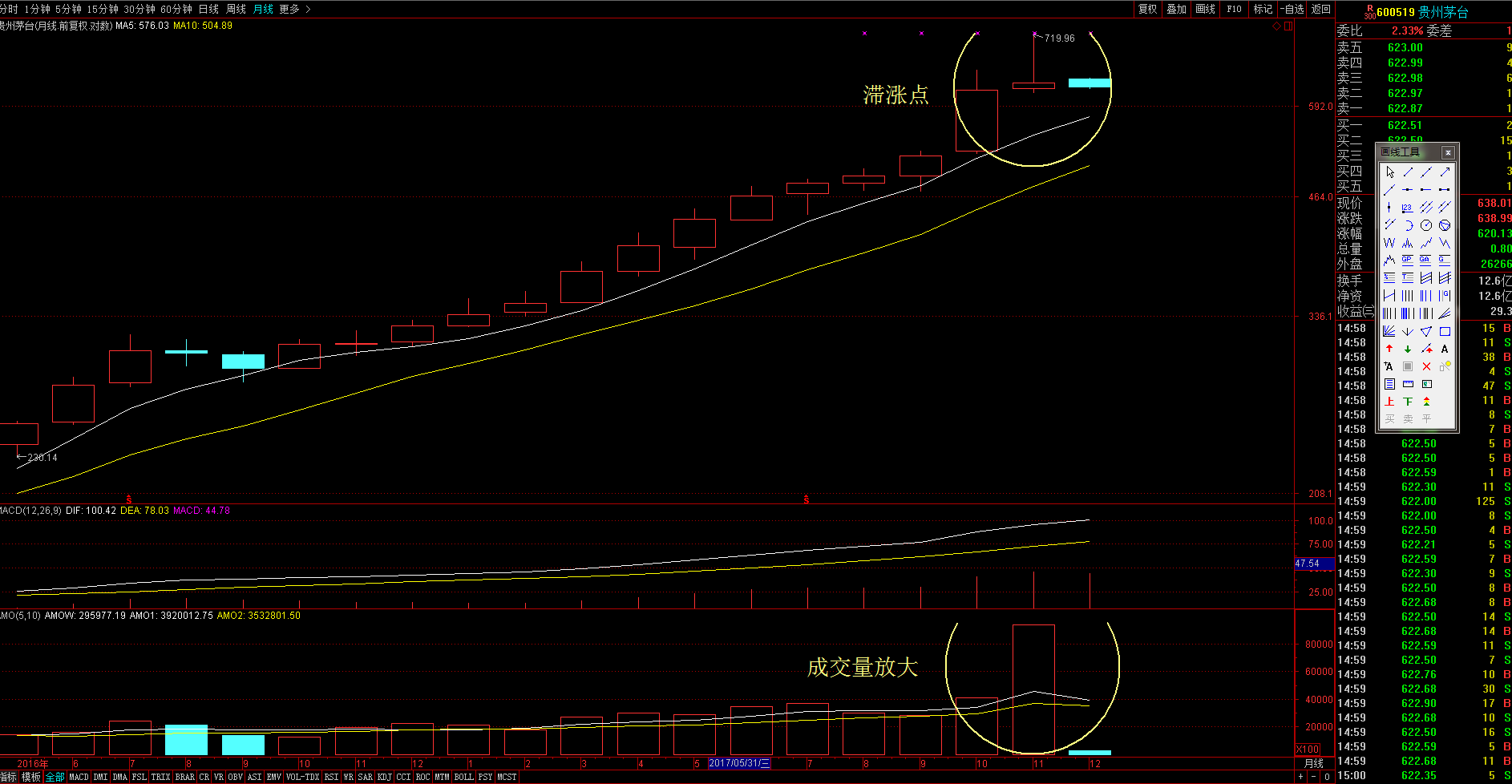Select the arc drawing tool

tap(1408, 224)
